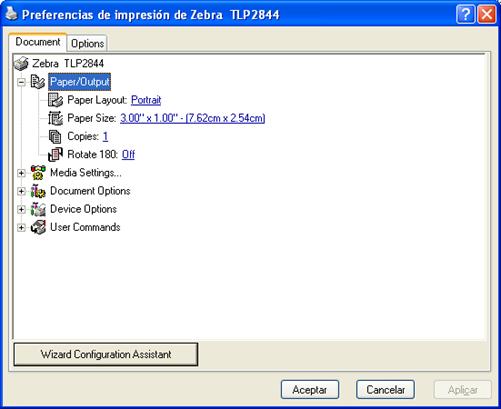Toggle the Rotate 180 Off value
This screenshot has width=501, height=409.
(128, 154)
